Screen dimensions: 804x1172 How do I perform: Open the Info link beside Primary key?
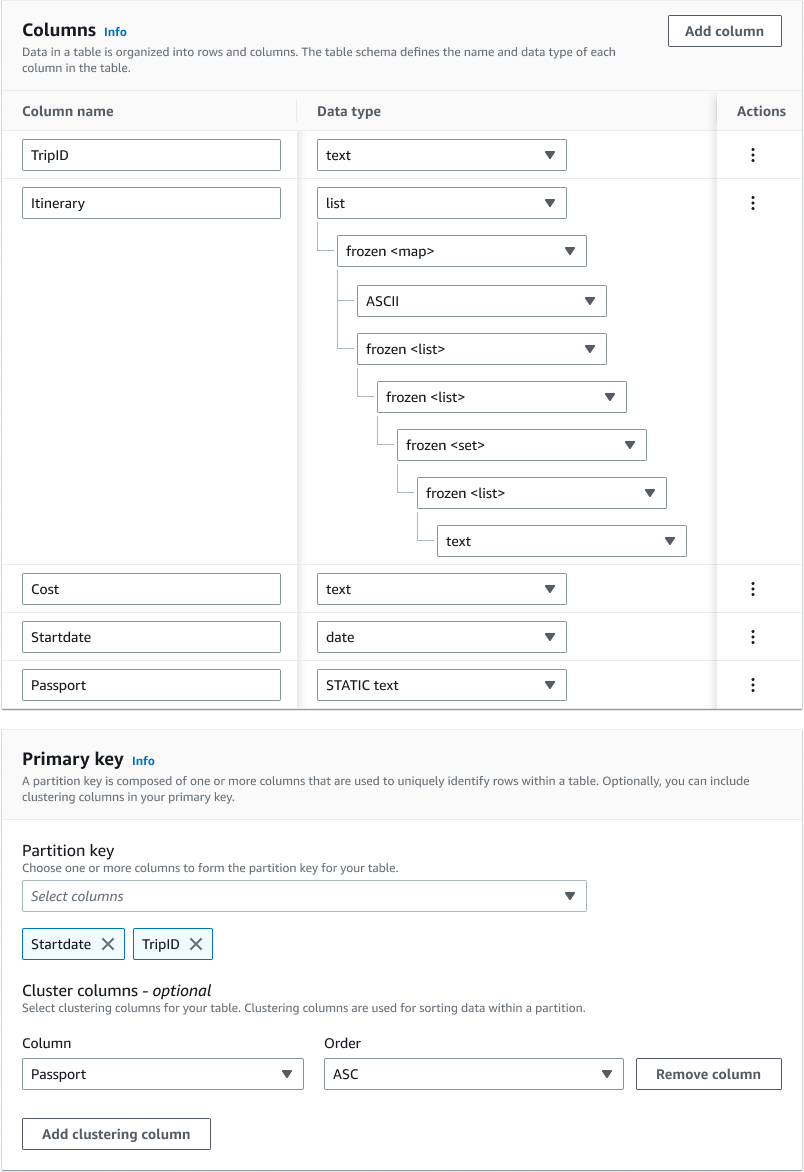143,760
